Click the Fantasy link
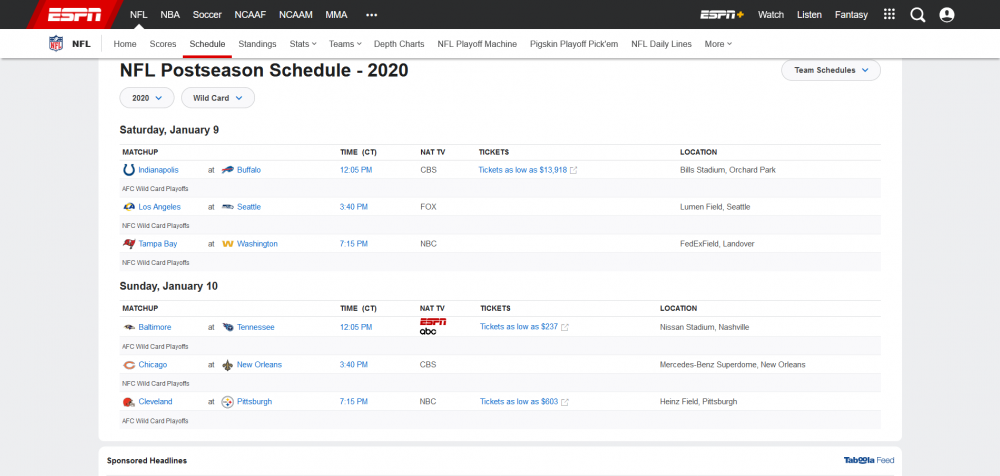Image resolution: width=1000 pixels, height=476 pixels. [851, 15]
